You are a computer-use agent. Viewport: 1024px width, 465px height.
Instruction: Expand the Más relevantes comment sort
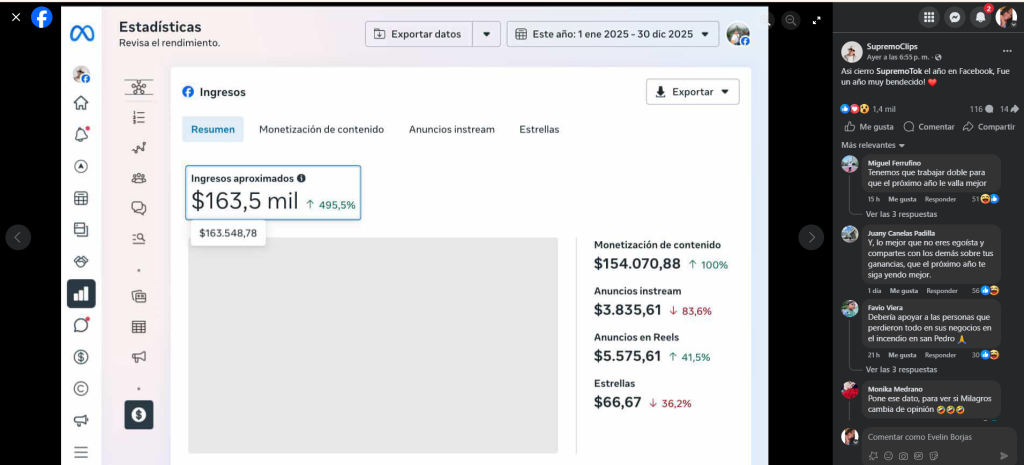click(873, 145)
